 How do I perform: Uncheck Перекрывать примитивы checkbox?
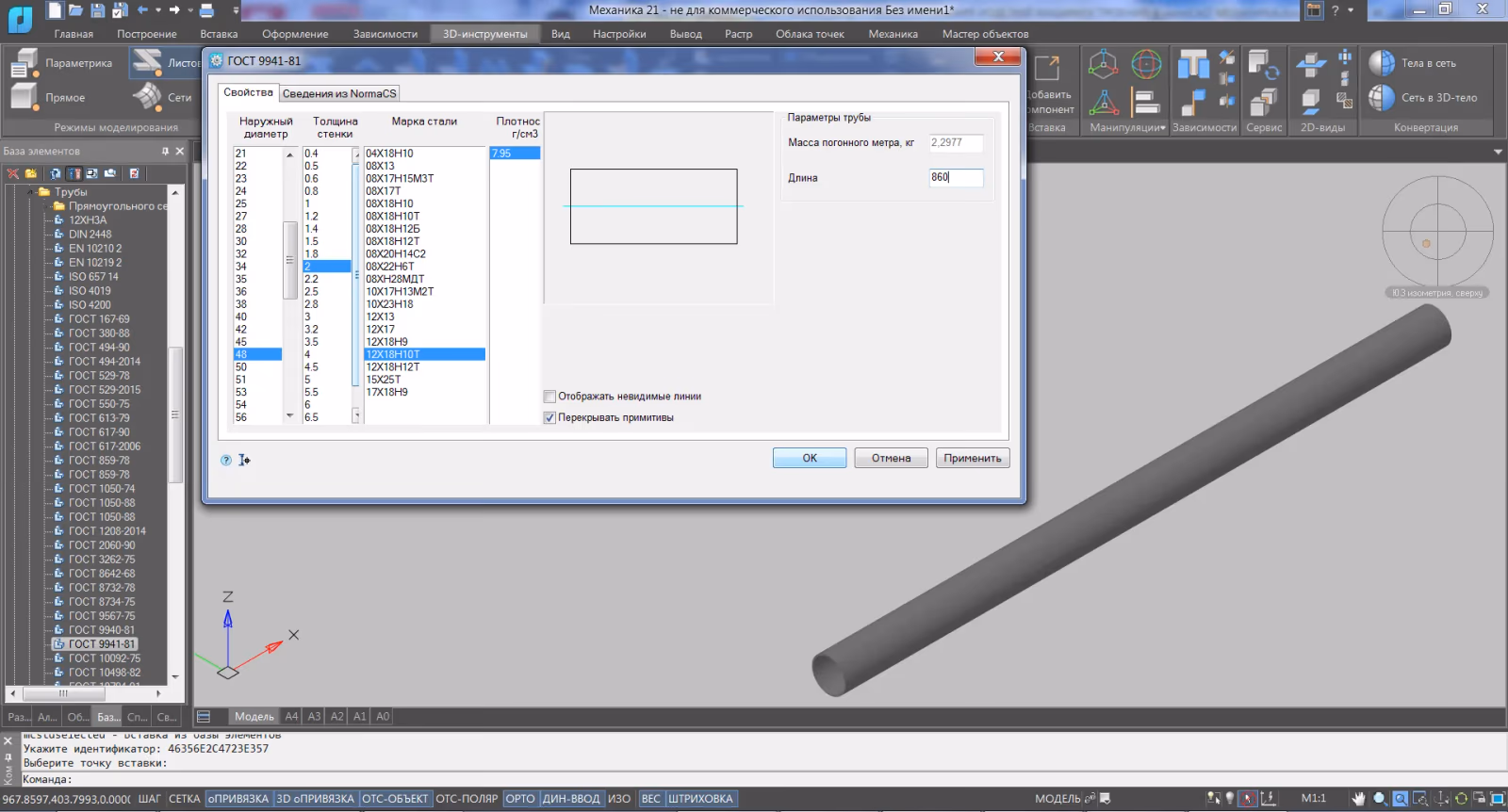coord(549,417)
